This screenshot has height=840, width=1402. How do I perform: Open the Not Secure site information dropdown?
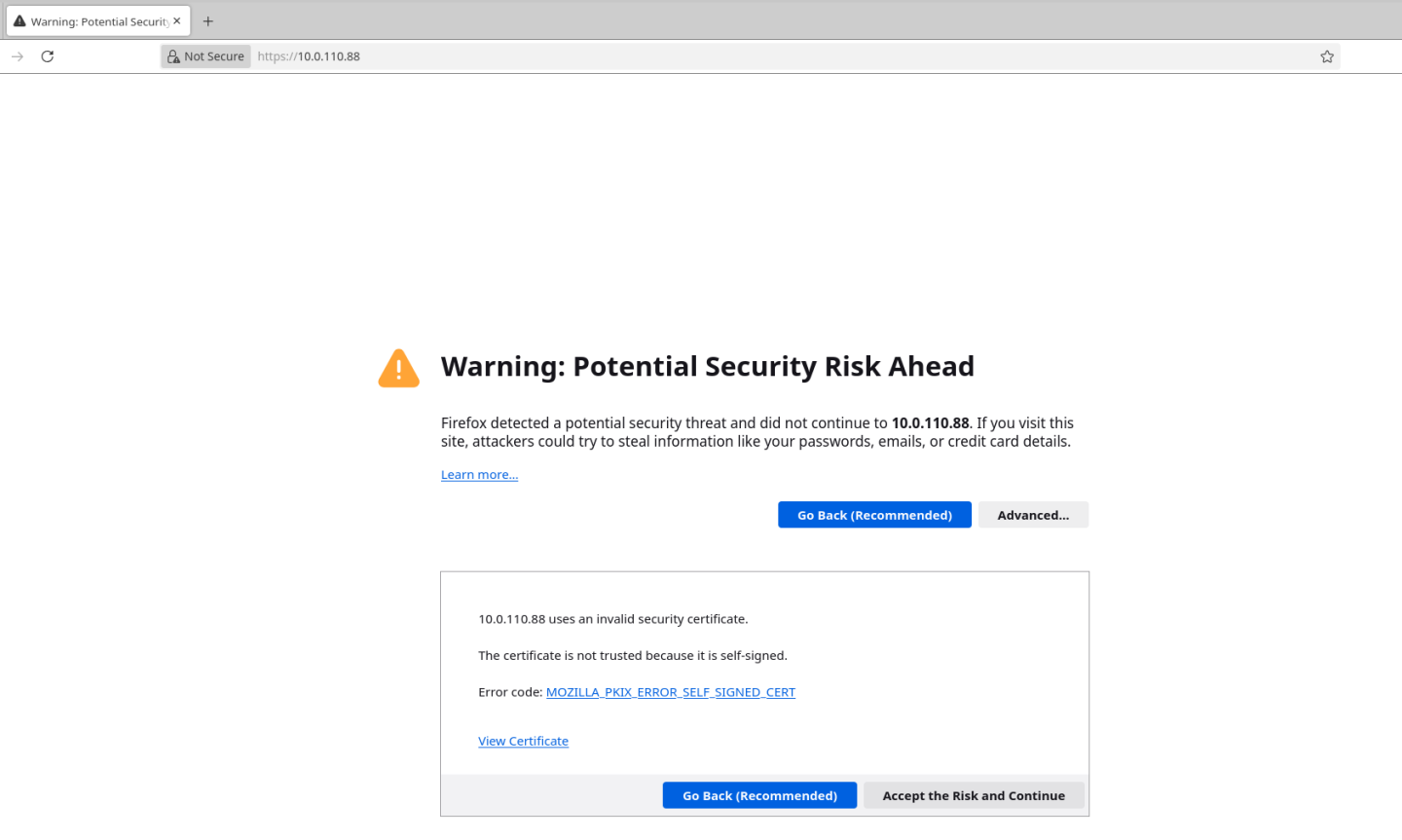(x=204, y=55)
